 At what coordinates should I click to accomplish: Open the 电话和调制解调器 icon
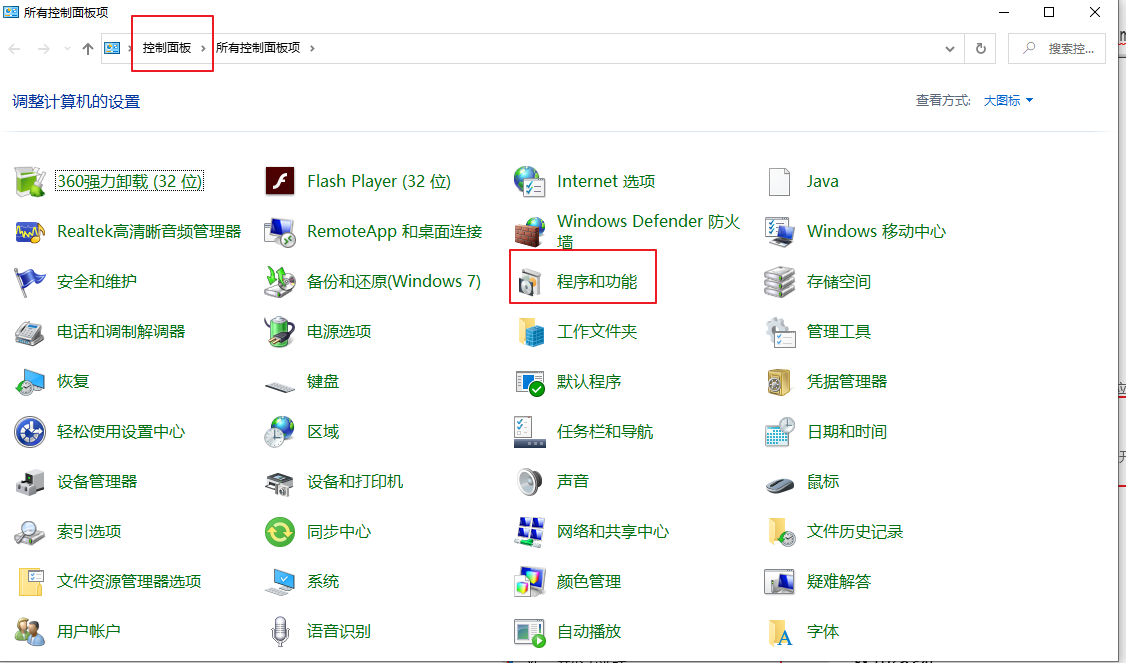pyautogui.click(x=30, y=332)
